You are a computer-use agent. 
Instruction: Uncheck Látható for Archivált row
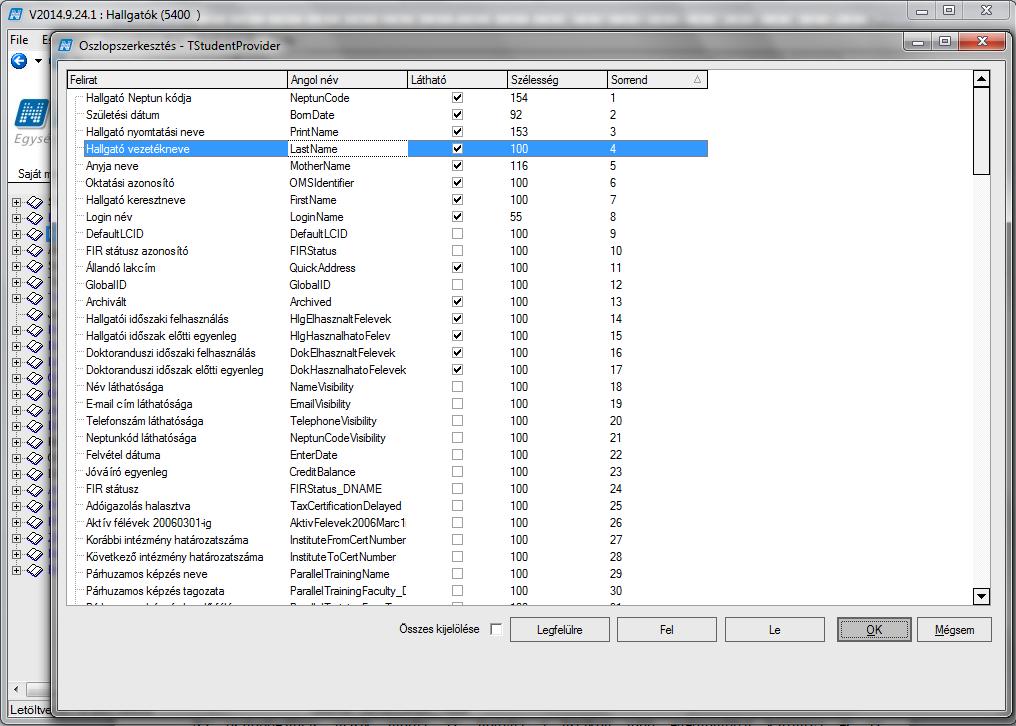coord(457,301)
